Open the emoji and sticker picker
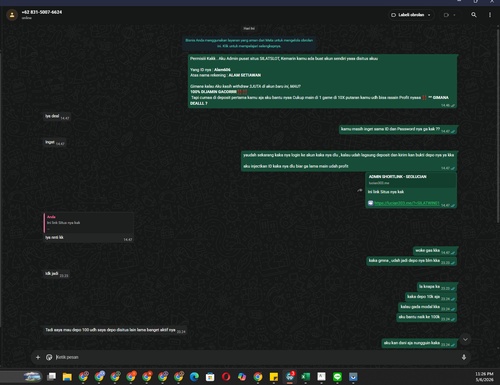The width and height of the screenshot is (500, 385). [x=49, y=357]
